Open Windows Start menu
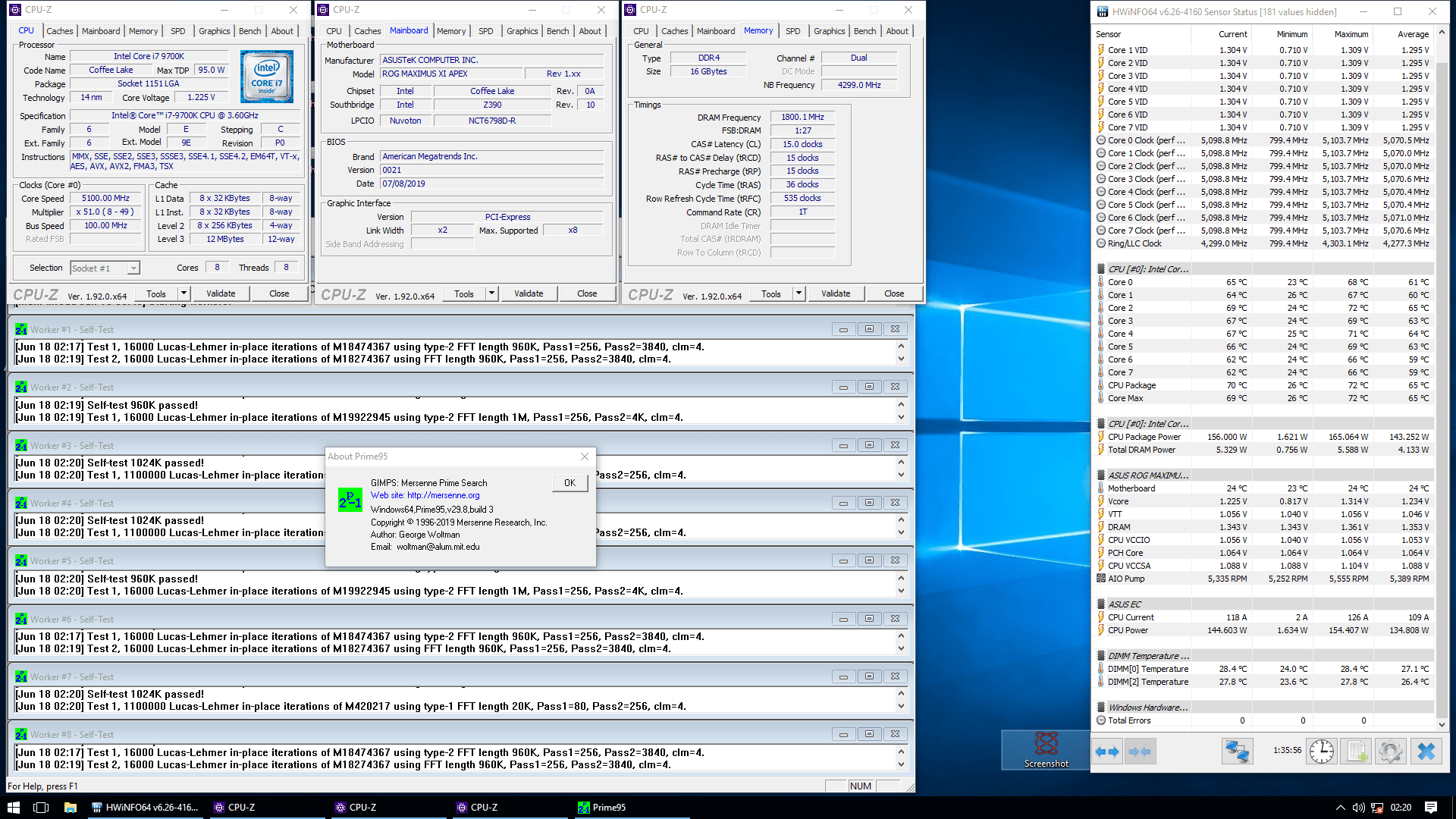Viewport: 1456px width, 819px height. click(x=13, y=808)
